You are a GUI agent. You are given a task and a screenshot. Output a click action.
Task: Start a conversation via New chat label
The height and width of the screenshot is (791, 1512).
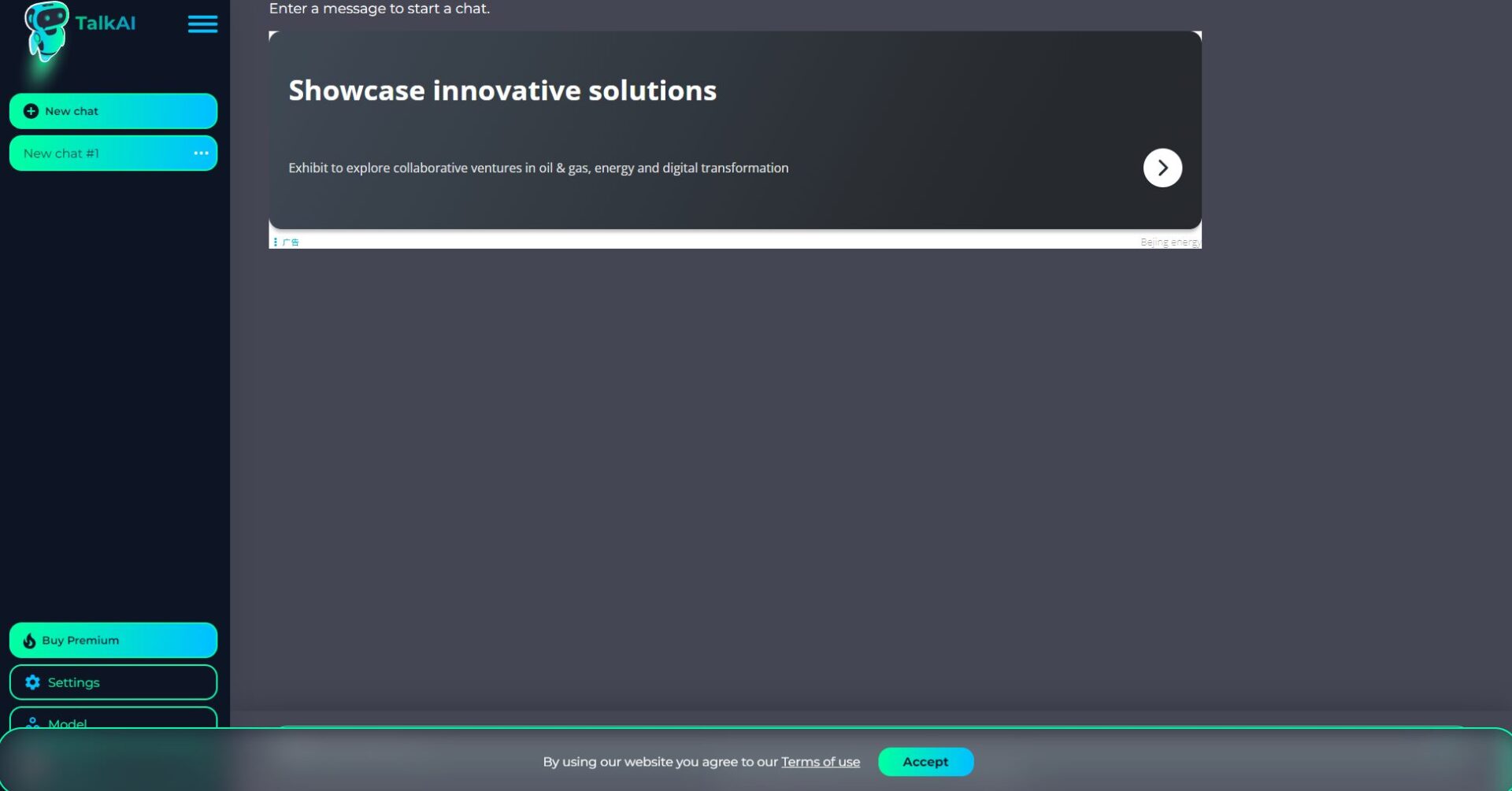72,111
